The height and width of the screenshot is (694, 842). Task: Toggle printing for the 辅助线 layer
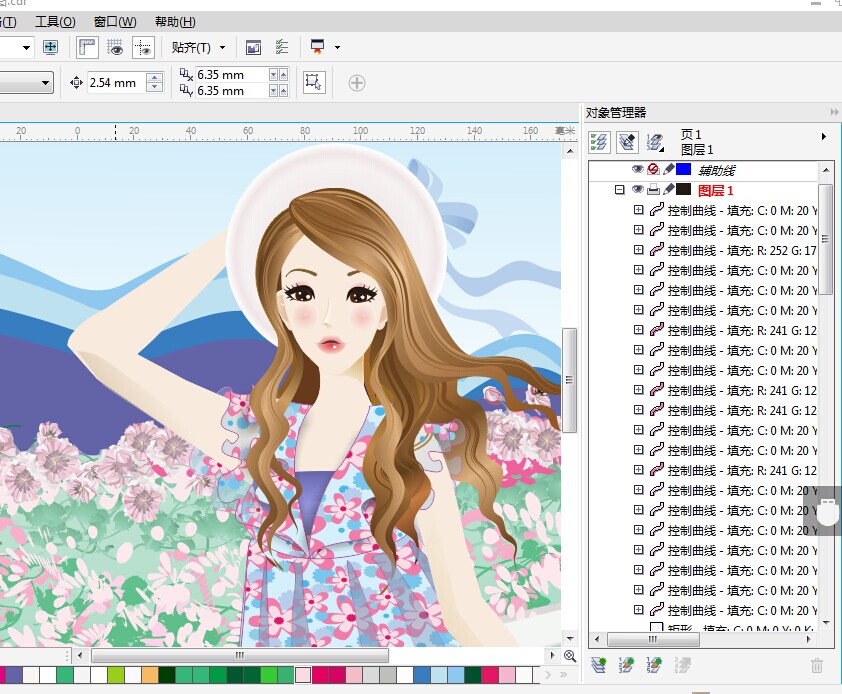click(x=653, y=170)
